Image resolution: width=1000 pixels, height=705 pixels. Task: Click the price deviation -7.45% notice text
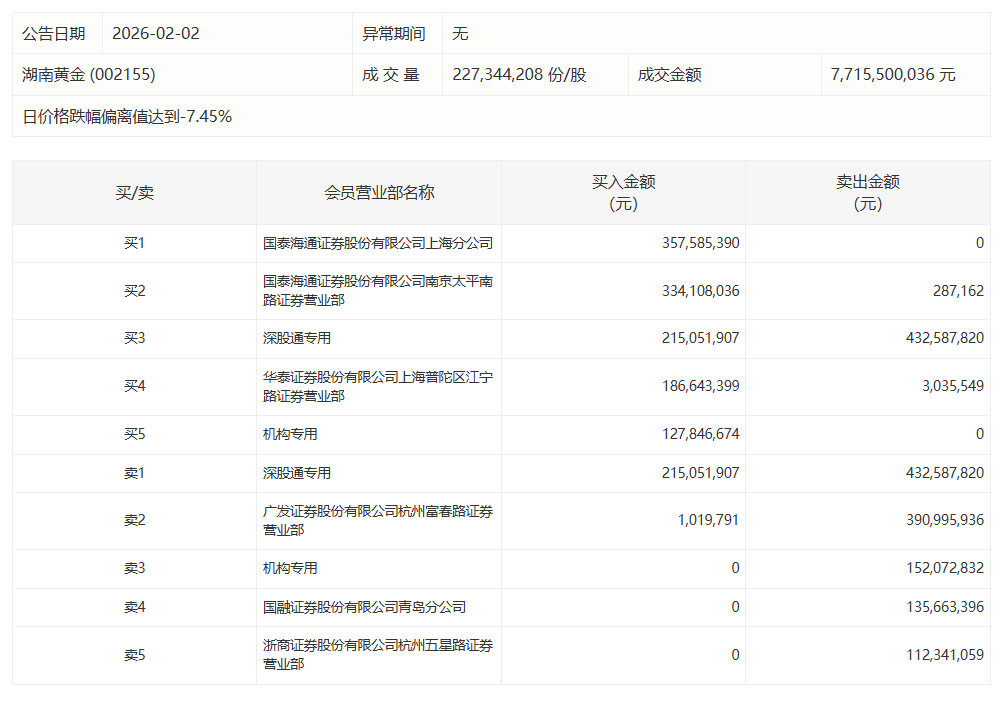[x=127, y=117]
